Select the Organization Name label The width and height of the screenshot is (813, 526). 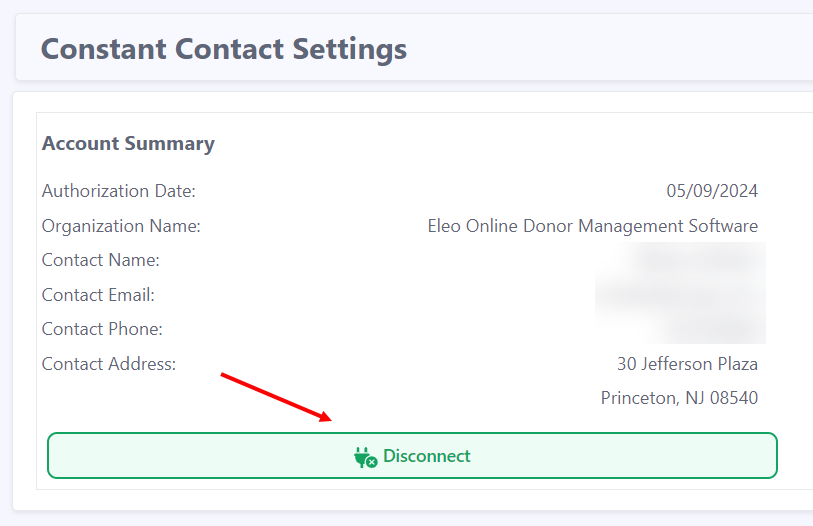121,226
